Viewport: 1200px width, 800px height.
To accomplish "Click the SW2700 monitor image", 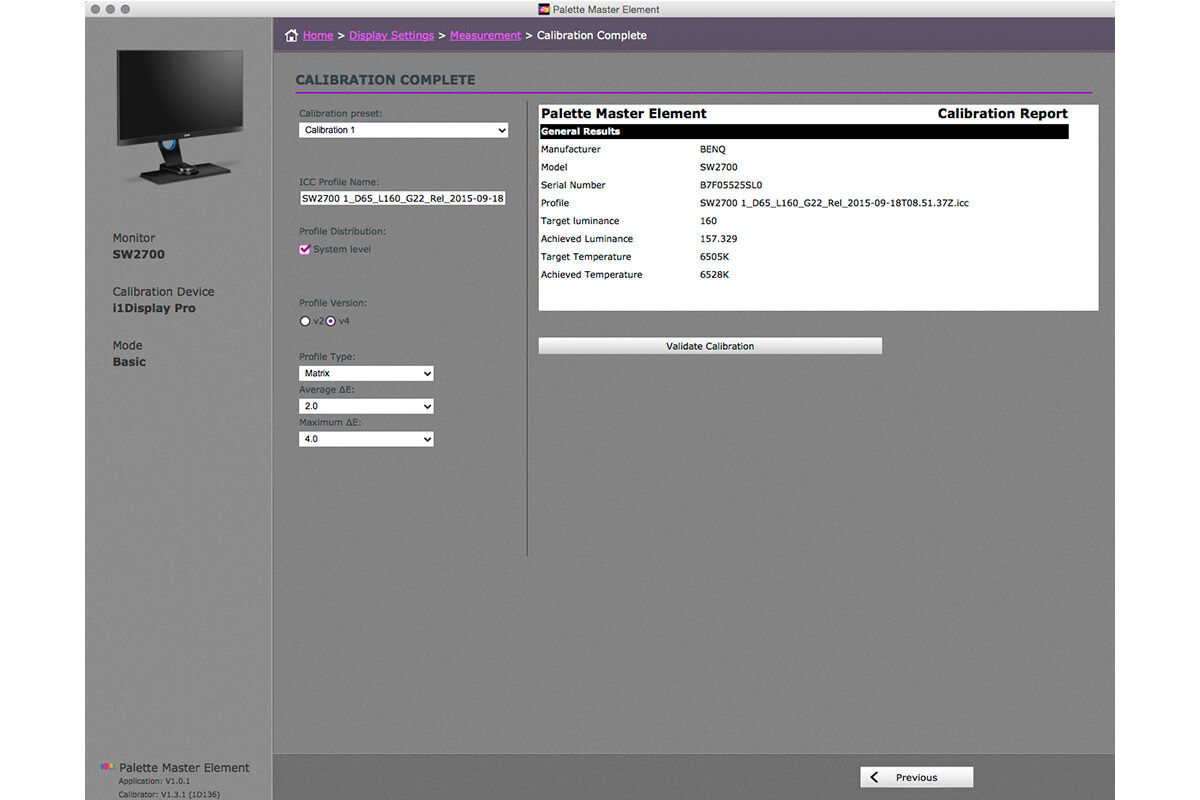I will point(181,116).
